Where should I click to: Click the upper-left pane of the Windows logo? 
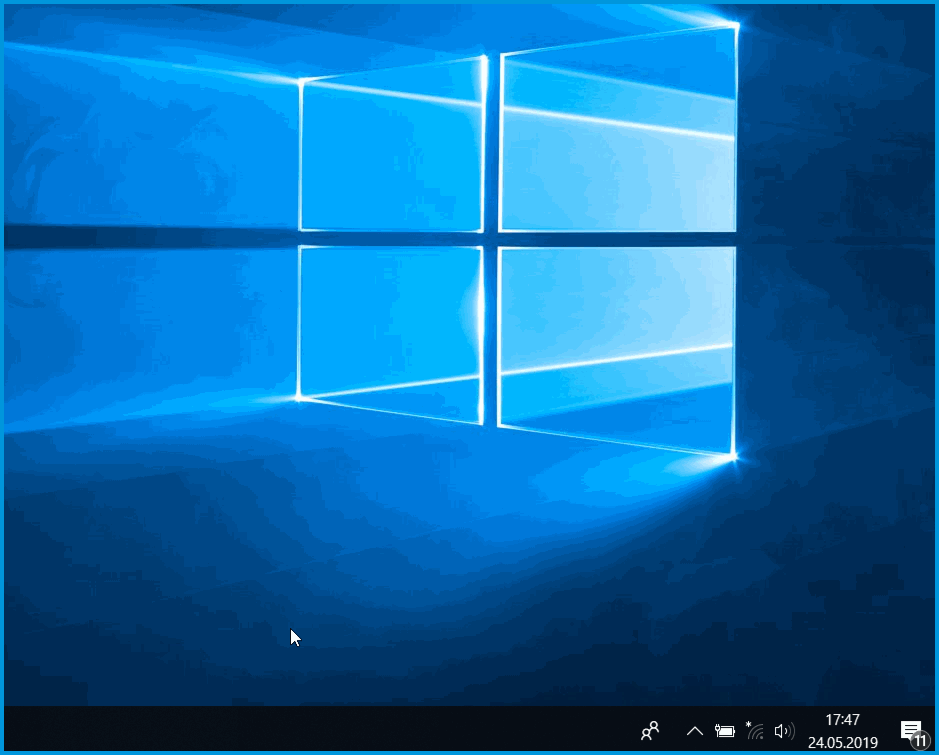click(x=391, y=155)
